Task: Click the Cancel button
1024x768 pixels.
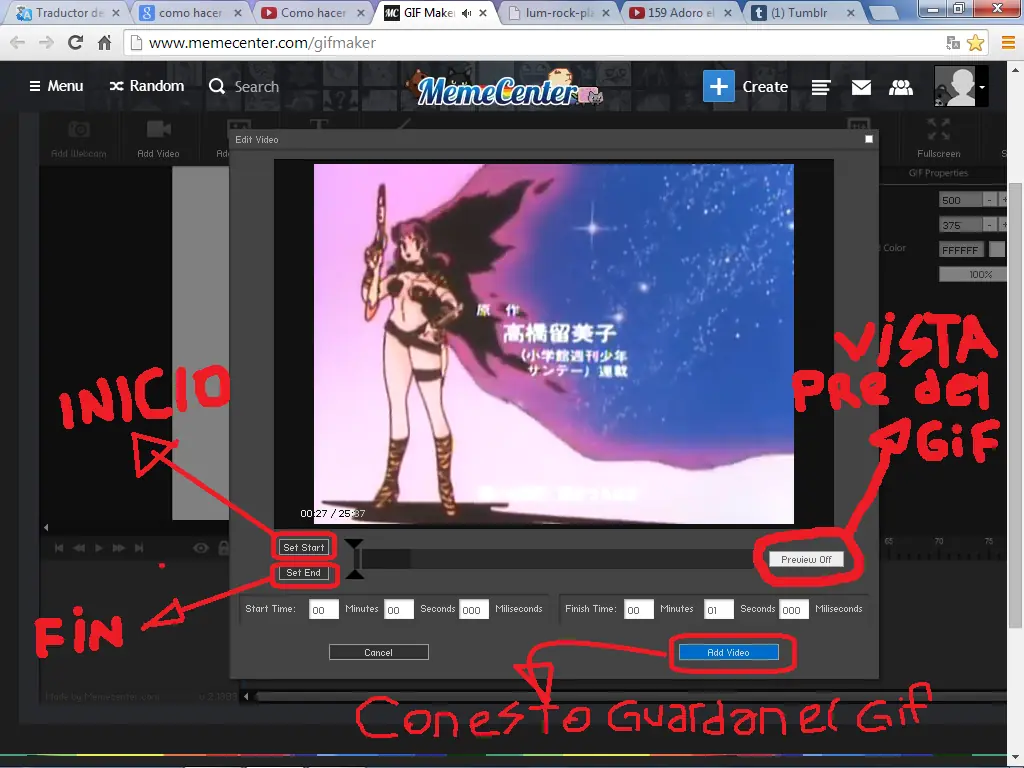Action: pos(379,652)
